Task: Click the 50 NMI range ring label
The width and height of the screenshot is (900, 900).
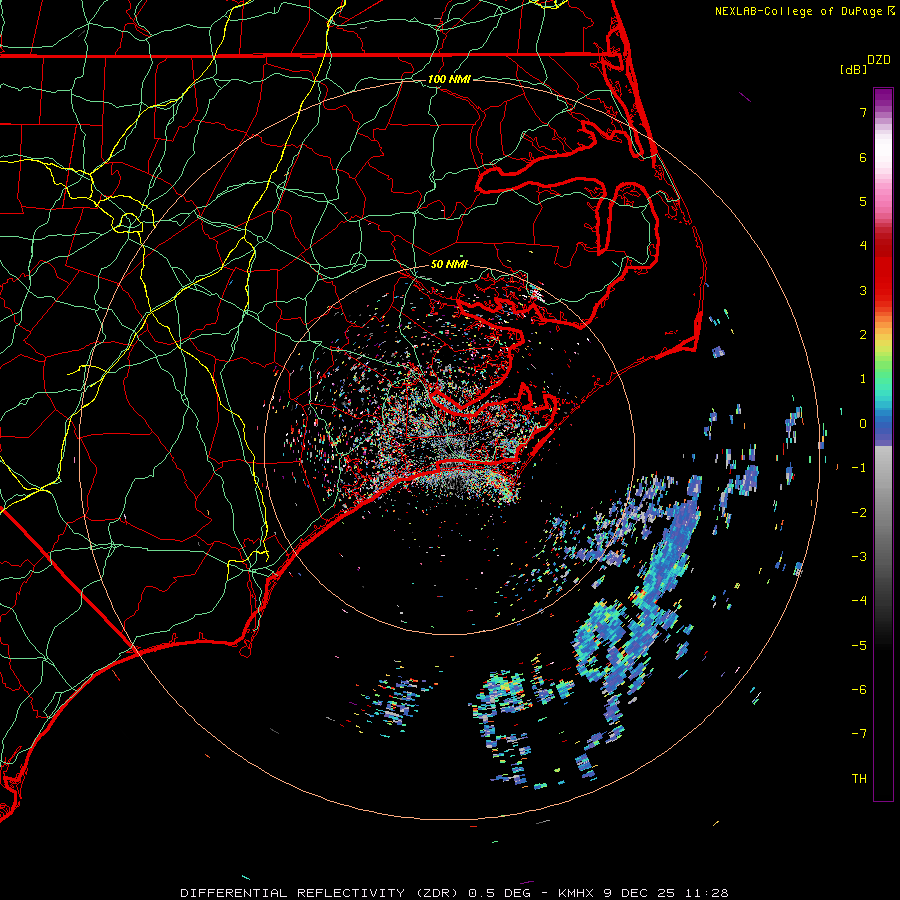Action: click(x=449, y=264)
